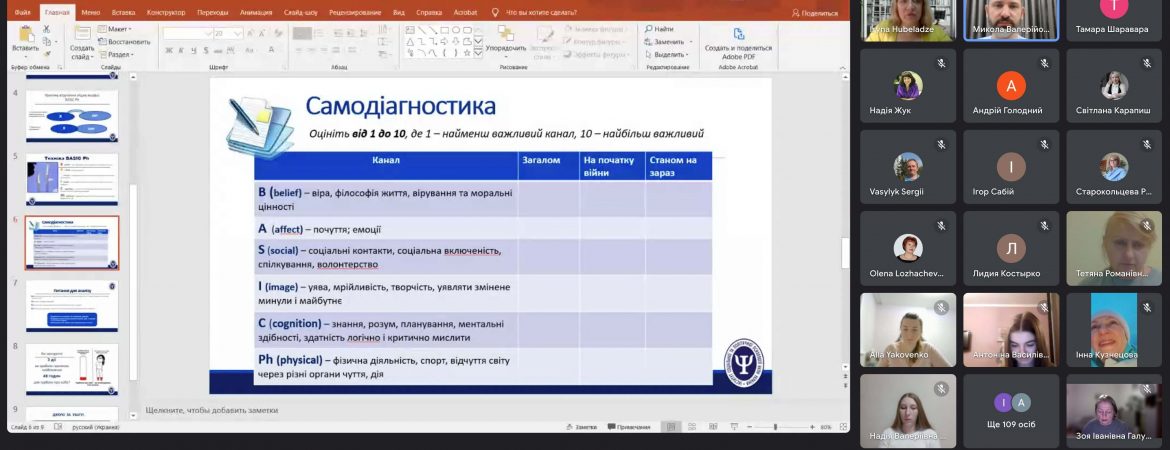Toggle mute icon on Надія Жук tile

(942, 63)
